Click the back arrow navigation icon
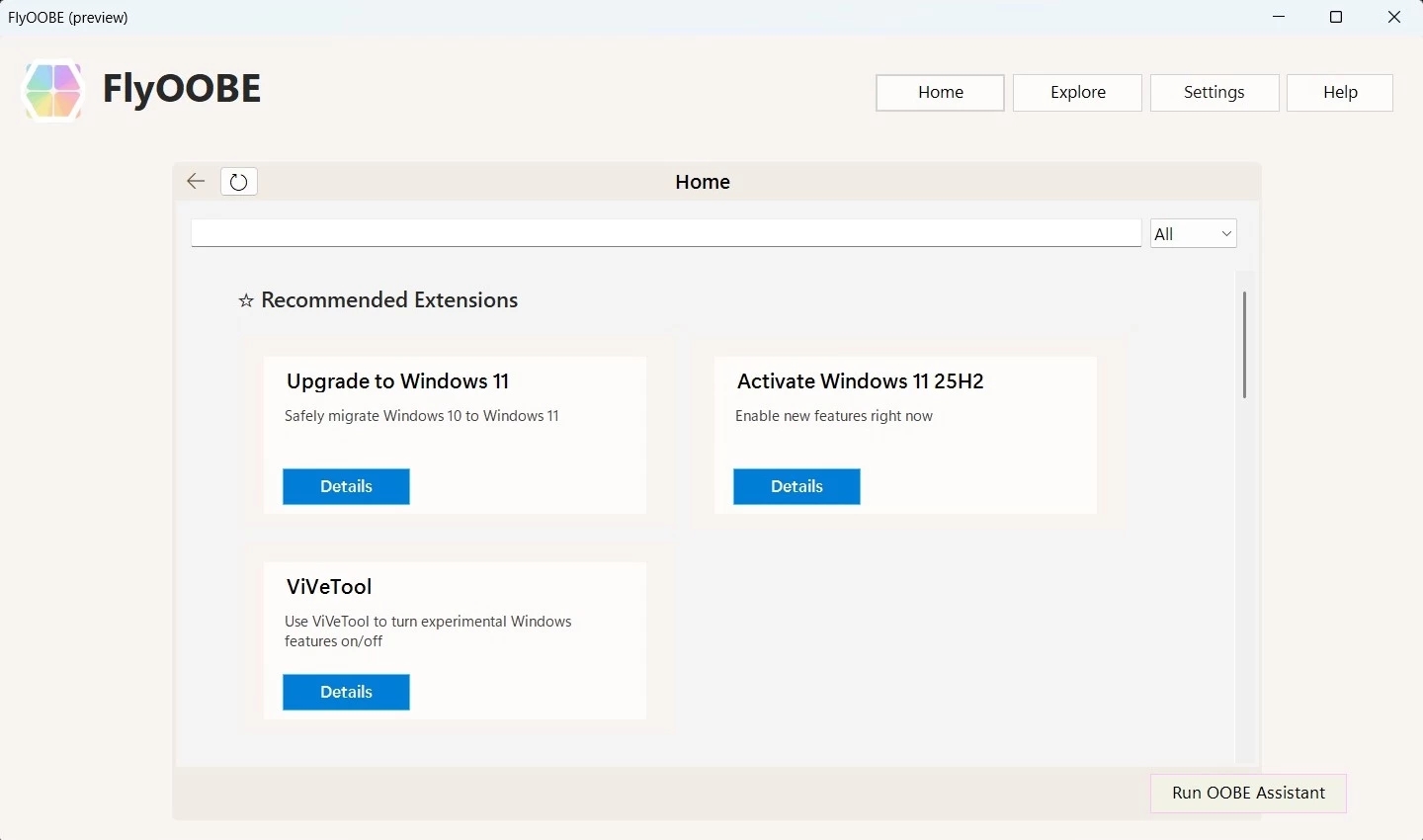1423x840 pixels. (x=195, y=181)
